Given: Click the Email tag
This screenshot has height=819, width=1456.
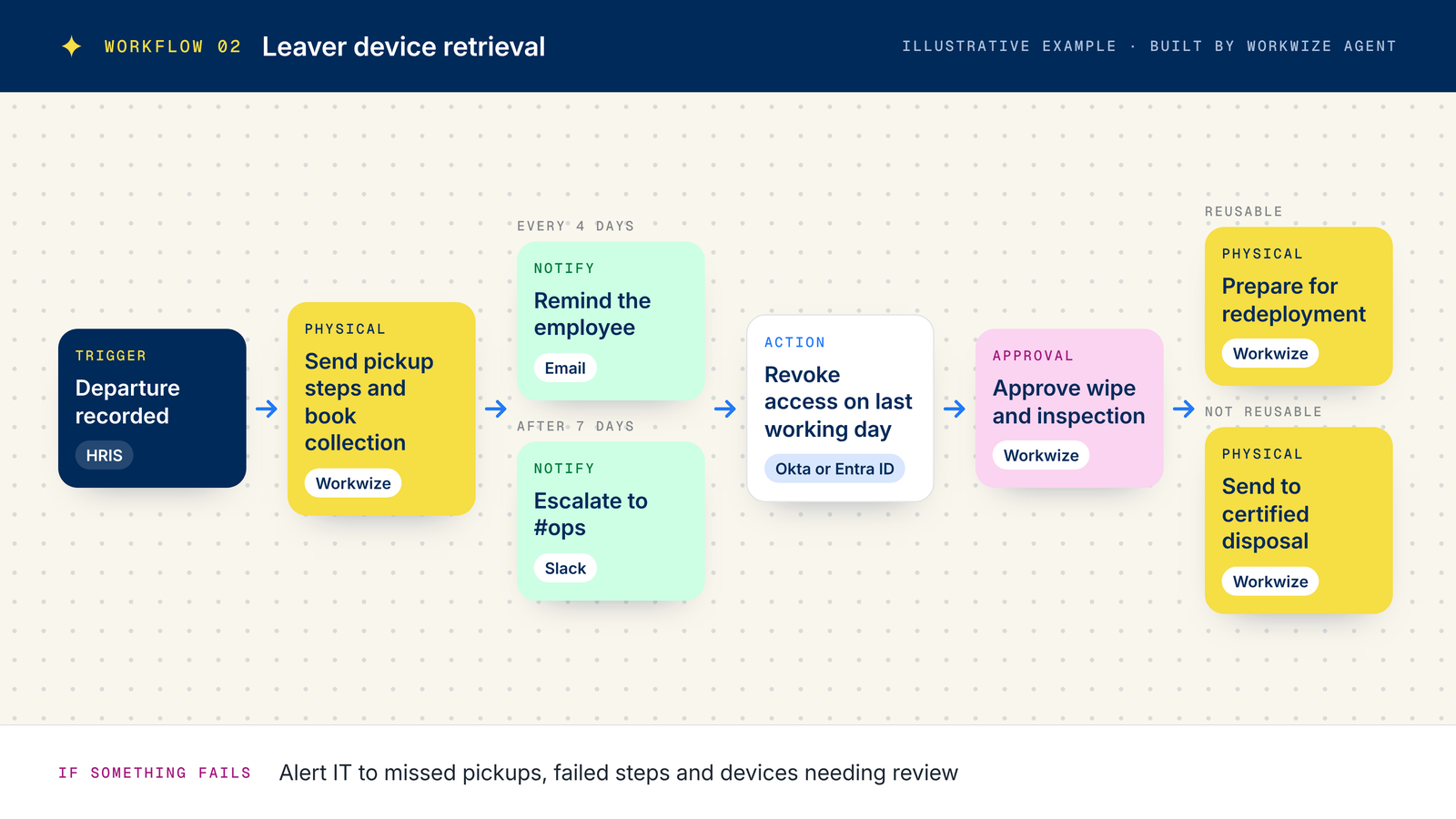Looking at the screenshot, I should (565, 368).
